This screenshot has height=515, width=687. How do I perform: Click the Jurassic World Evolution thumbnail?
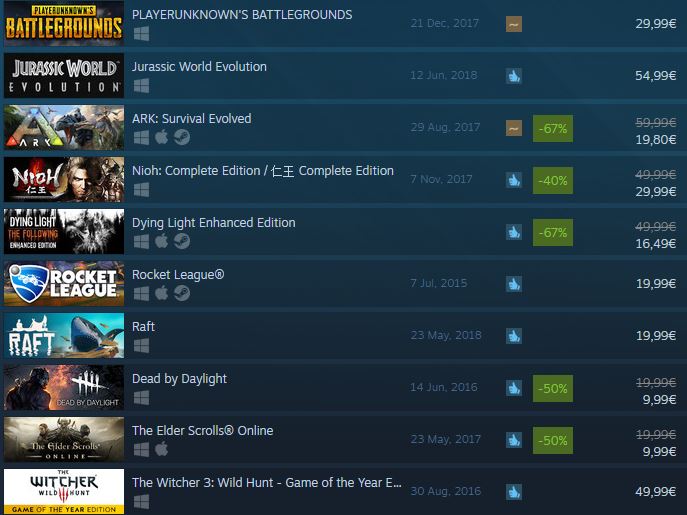64,75
